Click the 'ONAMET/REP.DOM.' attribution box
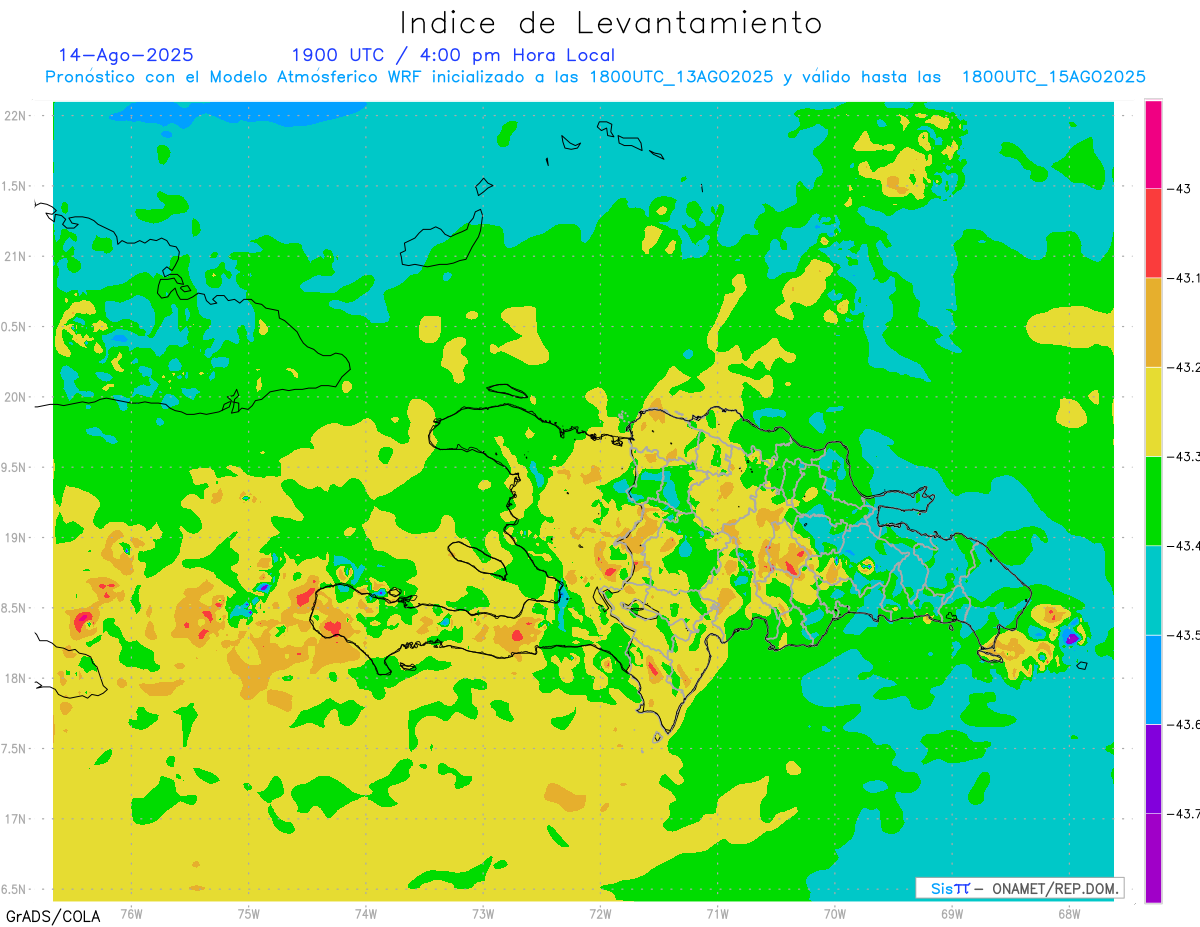Viewport: 1200px width, 927px height. pyautogui.click(x=1019, y=888)
